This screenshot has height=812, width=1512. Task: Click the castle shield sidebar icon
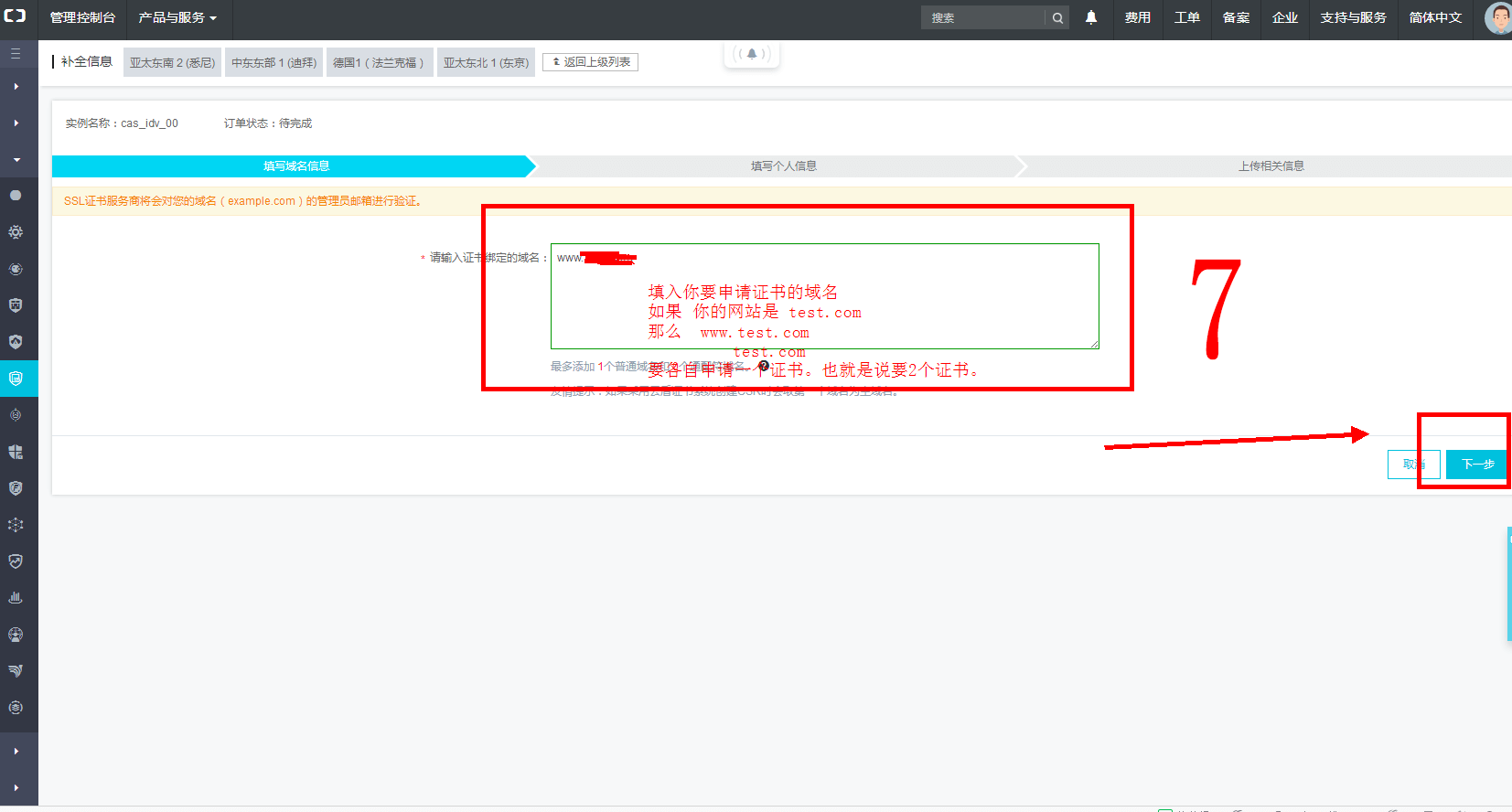16,305
